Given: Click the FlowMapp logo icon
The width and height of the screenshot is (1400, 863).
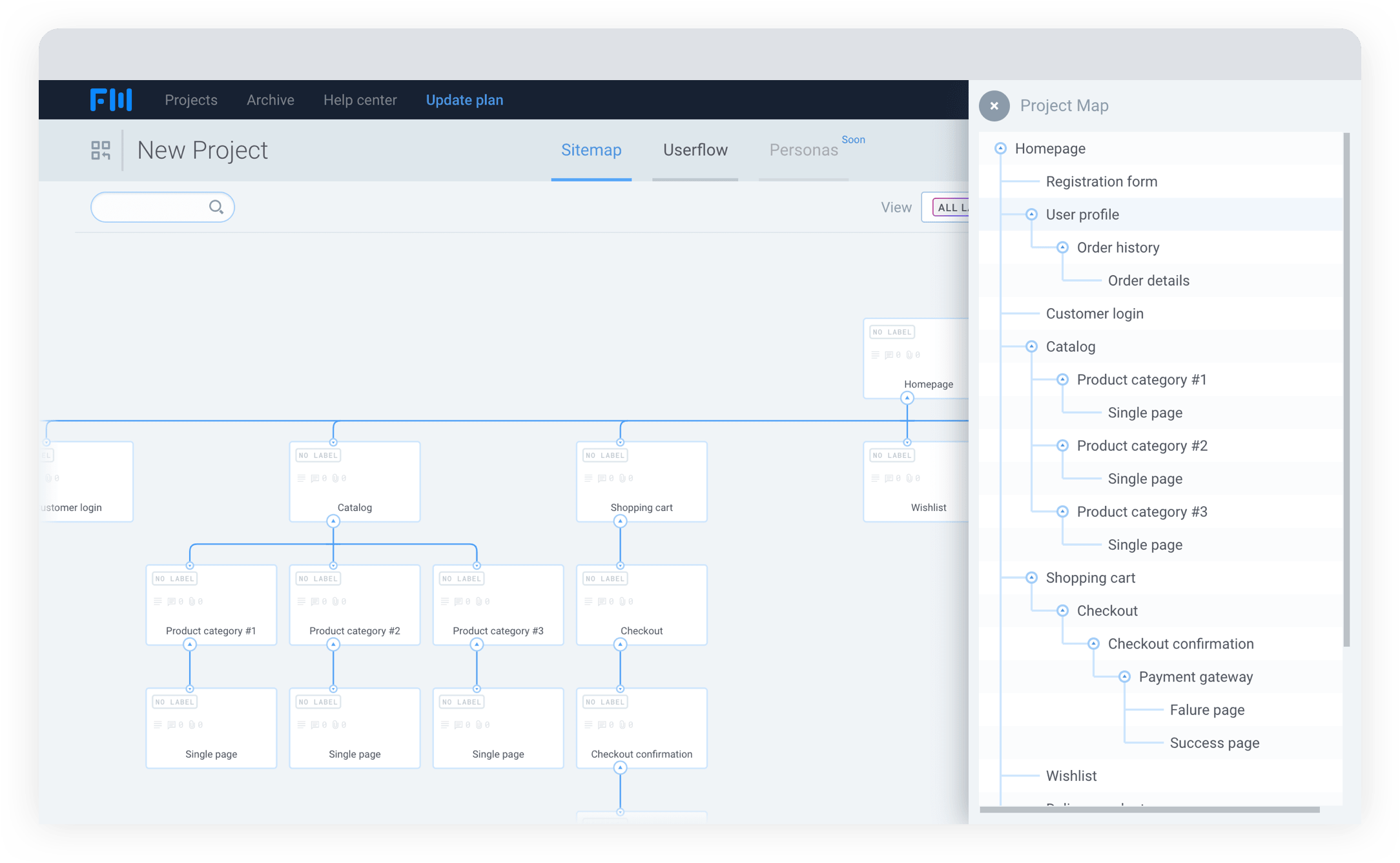Looking at the screenshot, I should pos(111,99).
